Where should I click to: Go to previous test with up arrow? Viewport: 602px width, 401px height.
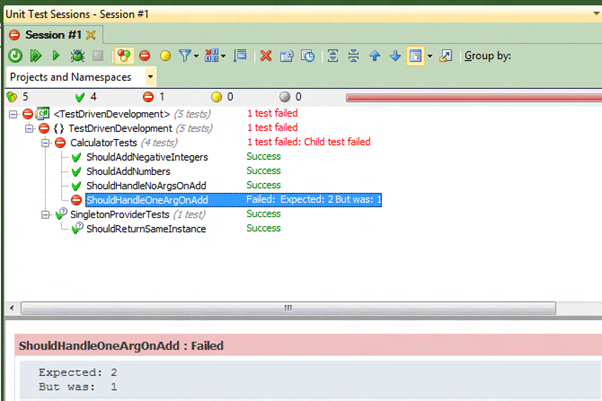[375, 56]
